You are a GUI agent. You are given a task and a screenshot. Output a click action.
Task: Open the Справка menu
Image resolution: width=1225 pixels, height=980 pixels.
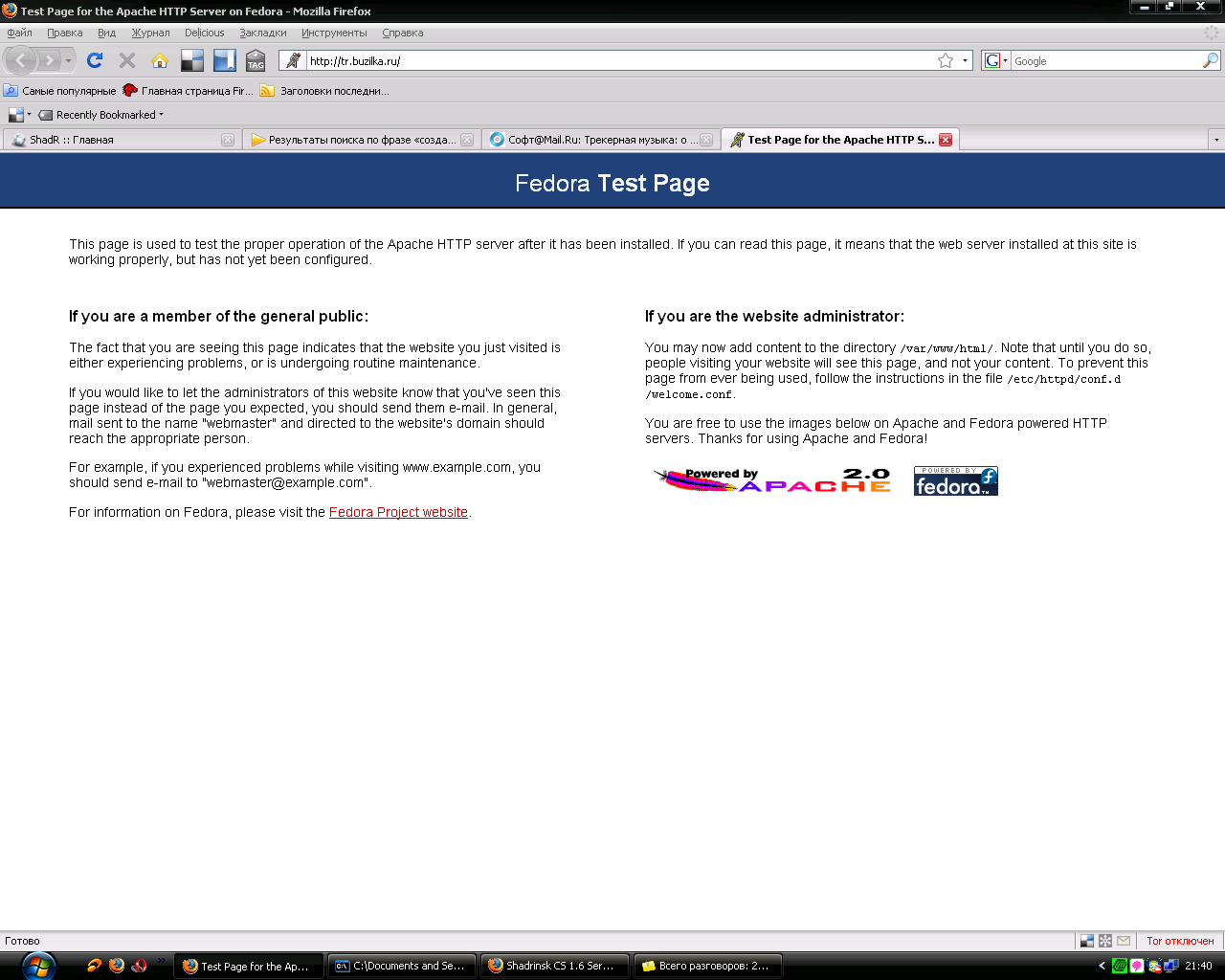click(x=403, y=33)
